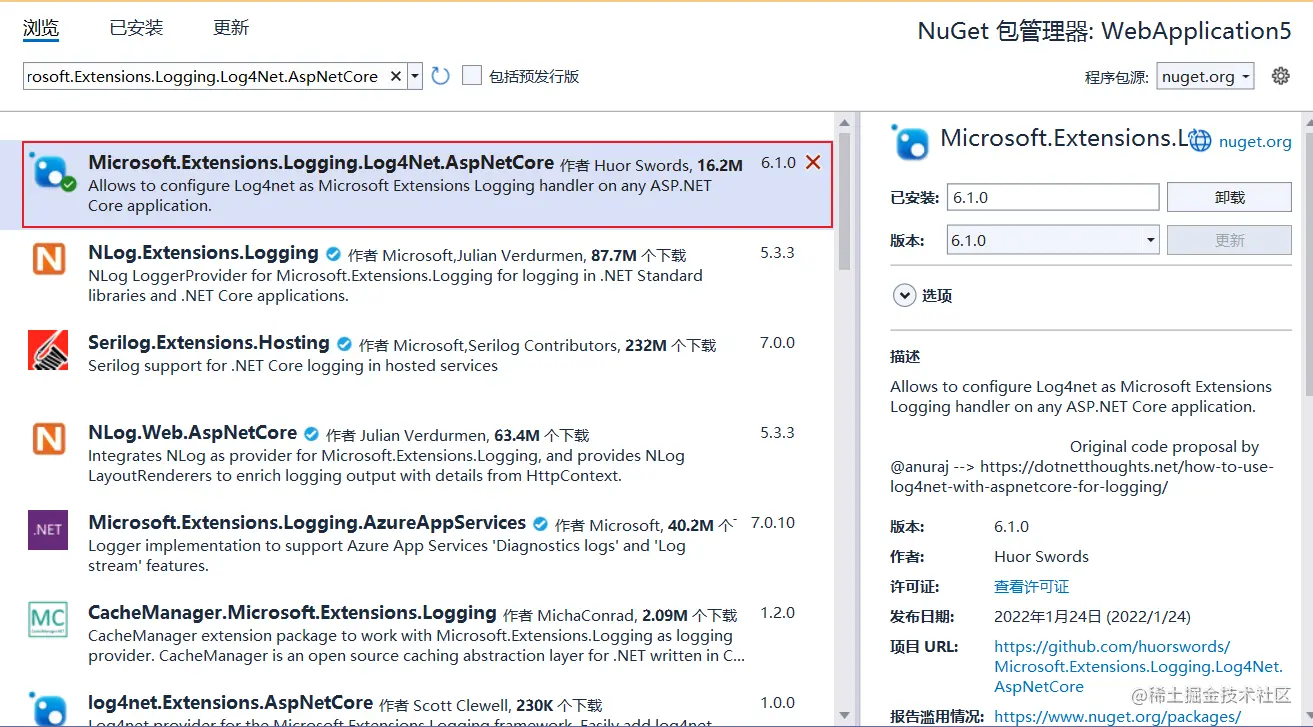This screenshot has width=1313, height=727.
Task: Select the Microsoft.Extensions.Logging.AzureAppServices .NET icon
Action: (48, 530)
